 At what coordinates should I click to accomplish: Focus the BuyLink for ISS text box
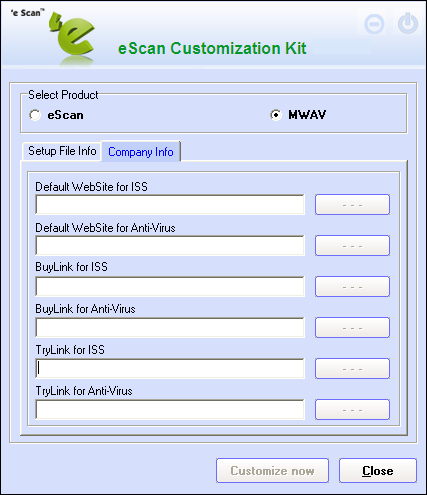pos(170,286)
